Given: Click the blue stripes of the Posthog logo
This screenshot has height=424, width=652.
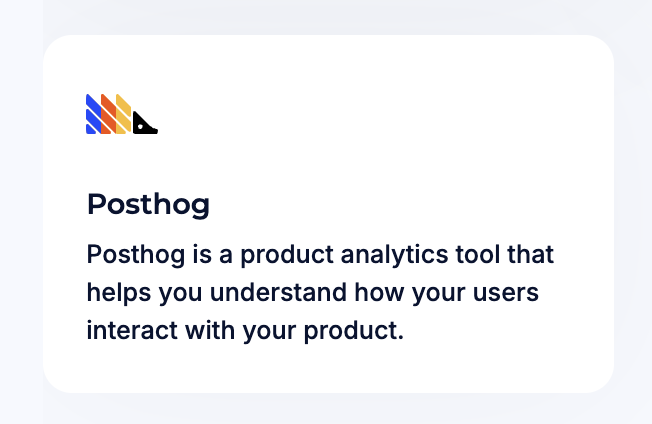Looking at the screenshot, I should click(93, 115).
